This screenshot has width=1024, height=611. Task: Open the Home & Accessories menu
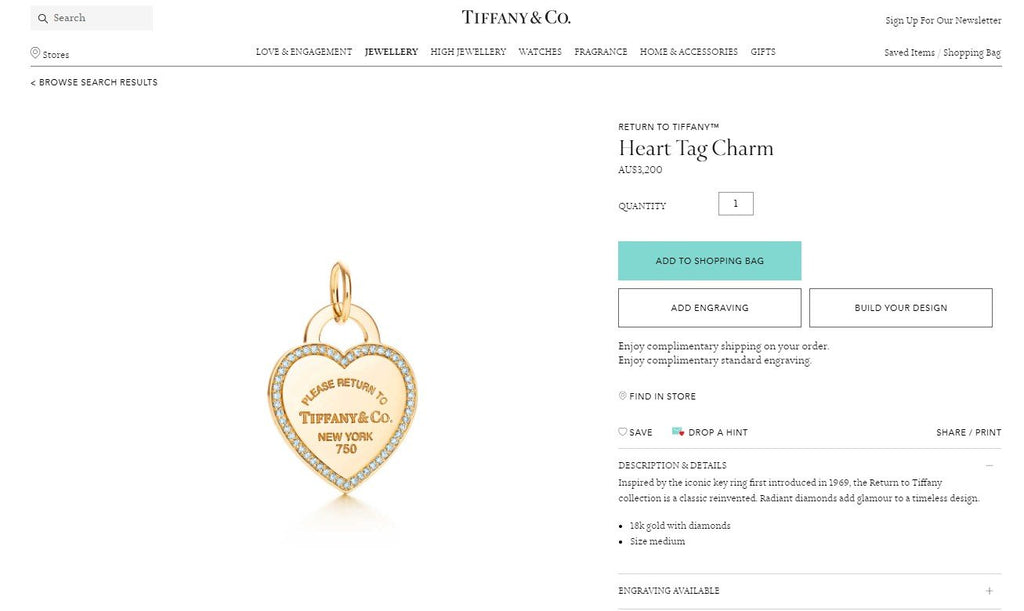(x=688, y=52)
